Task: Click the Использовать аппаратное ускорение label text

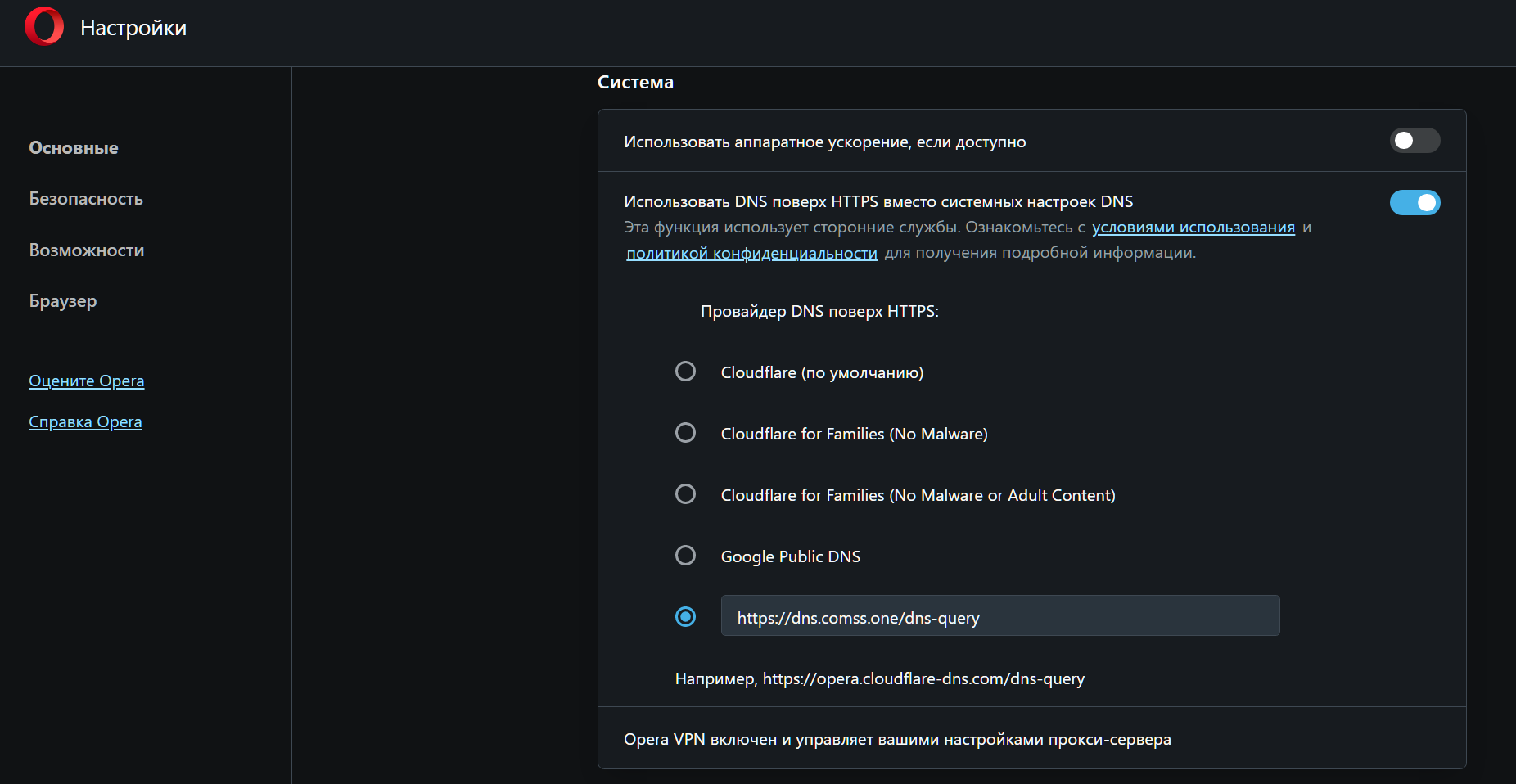Action: [x=825, y=142]
